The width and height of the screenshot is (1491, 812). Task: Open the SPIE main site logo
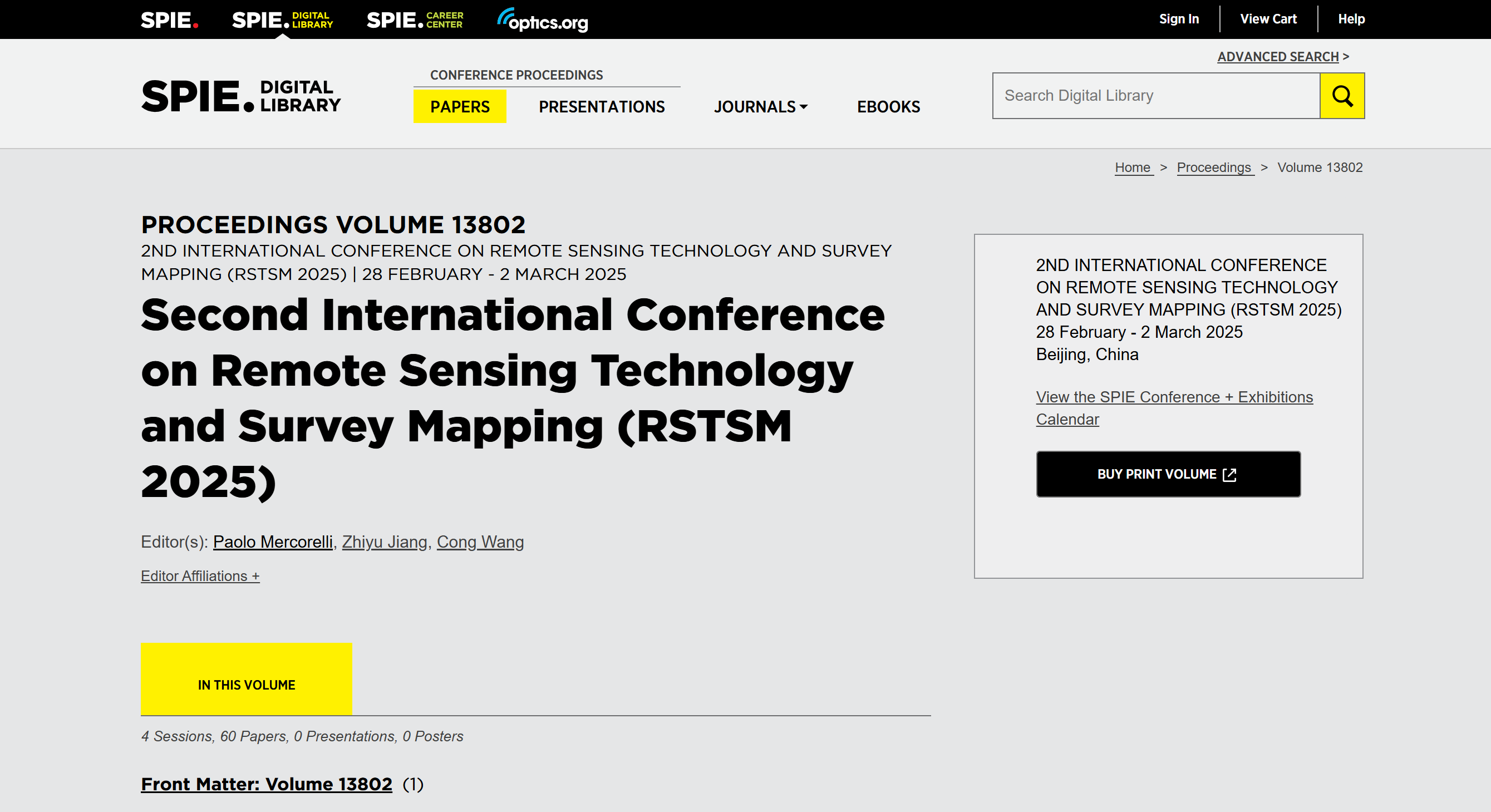[169, 20]
